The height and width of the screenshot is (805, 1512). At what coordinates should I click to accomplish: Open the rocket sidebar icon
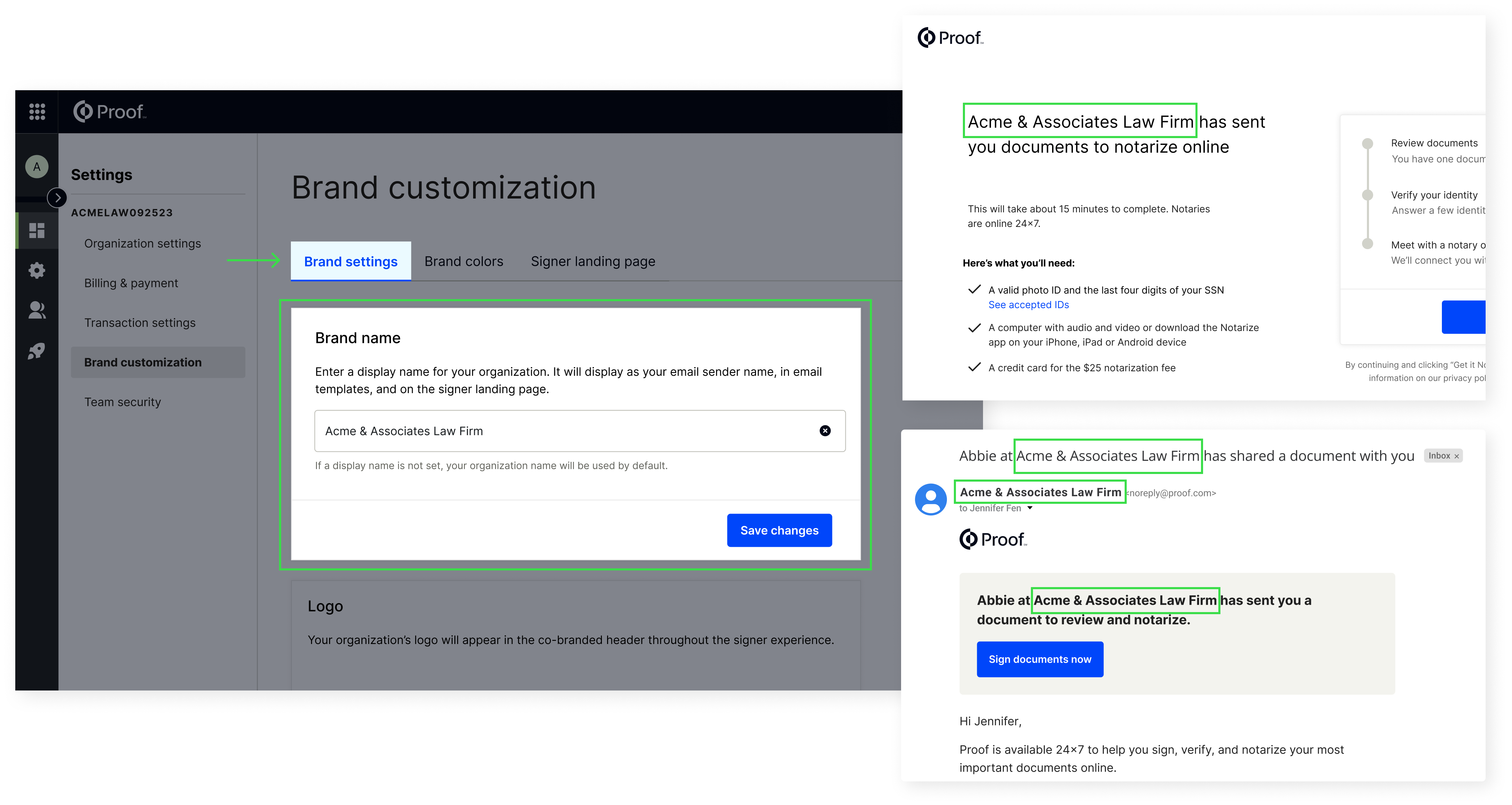[36, 351]
